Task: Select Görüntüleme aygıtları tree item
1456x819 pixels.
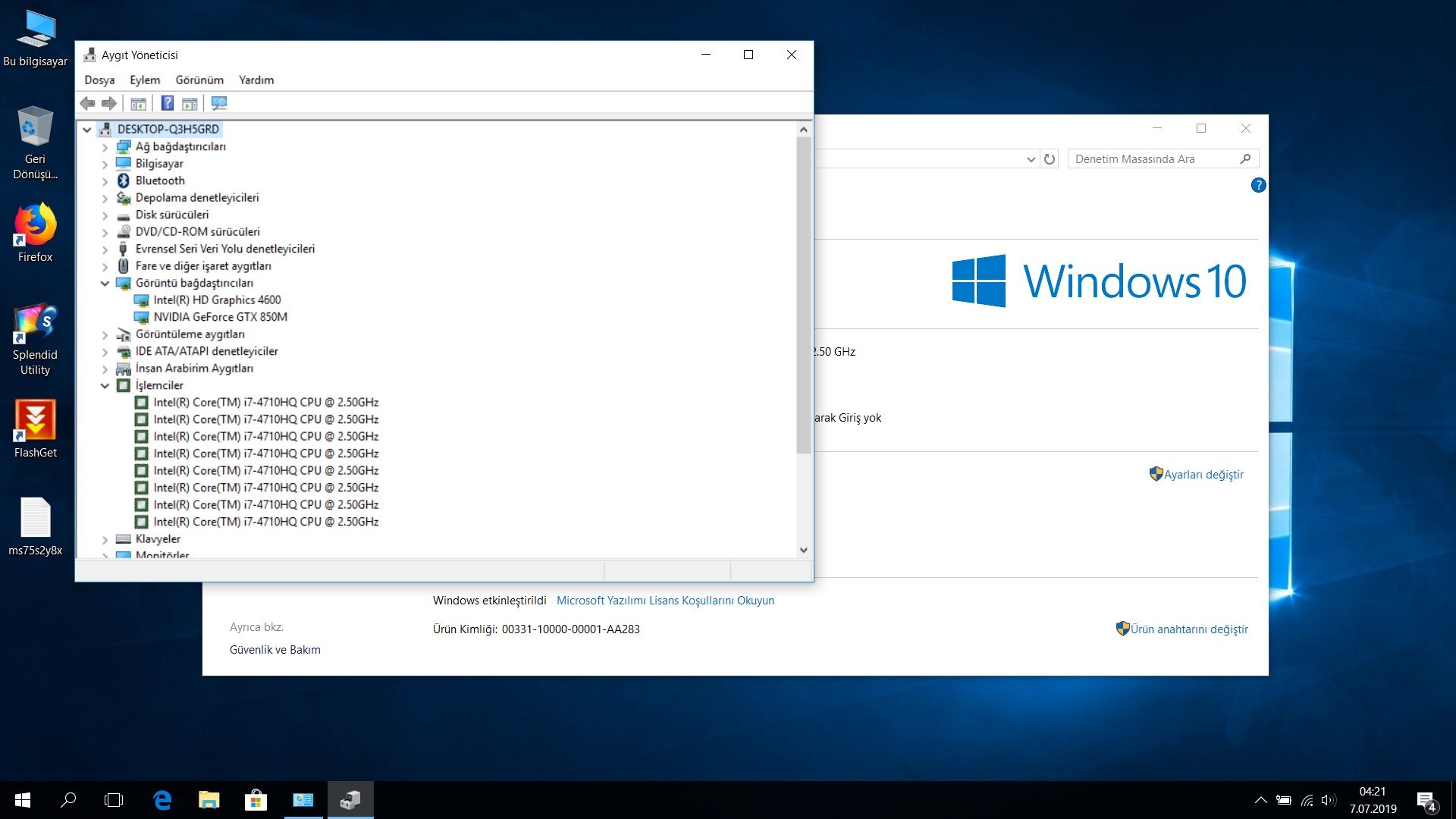Action: [x=190, y=334]
